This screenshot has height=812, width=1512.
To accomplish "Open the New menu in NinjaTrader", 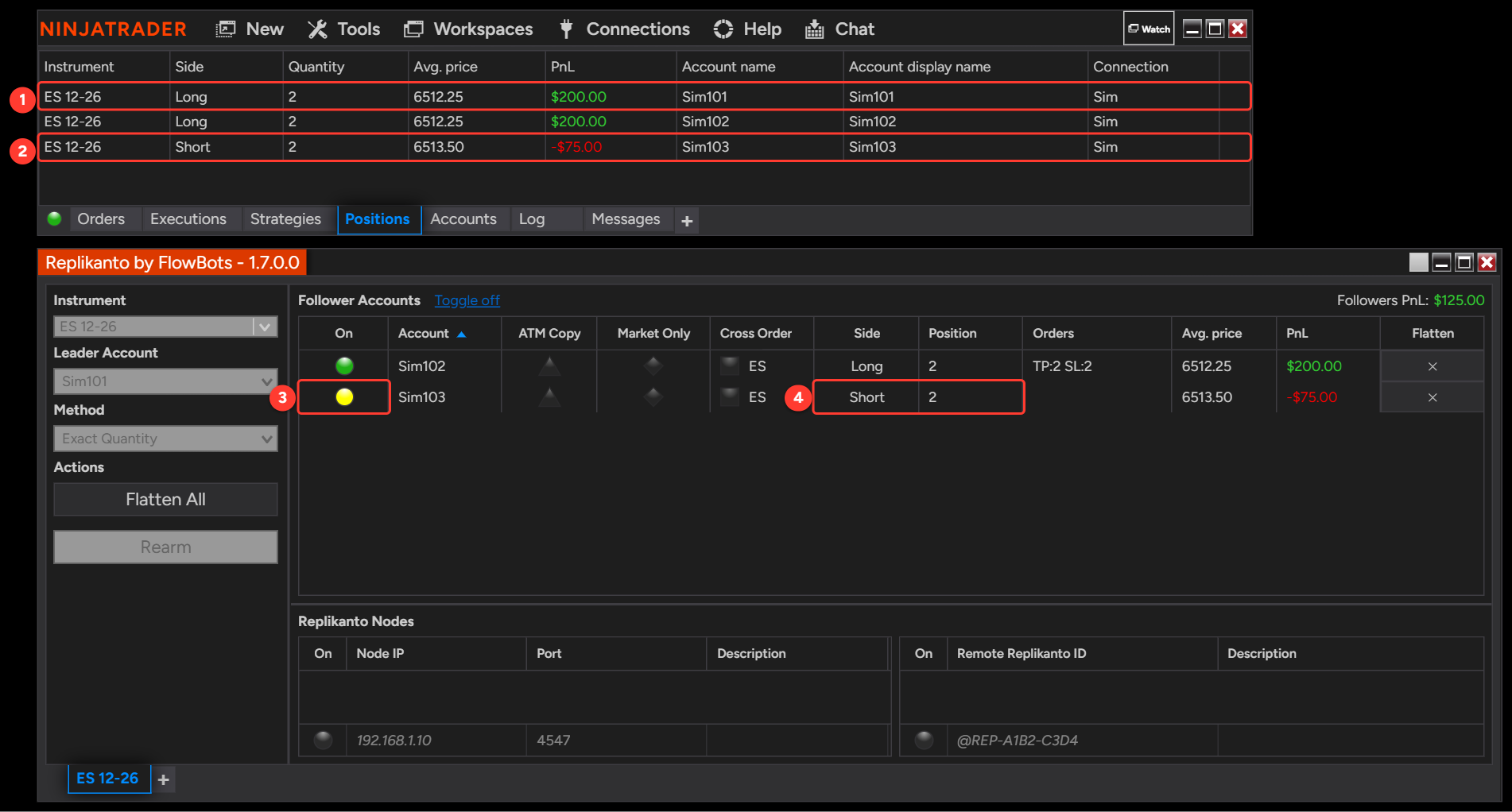I will pos(250,29).
